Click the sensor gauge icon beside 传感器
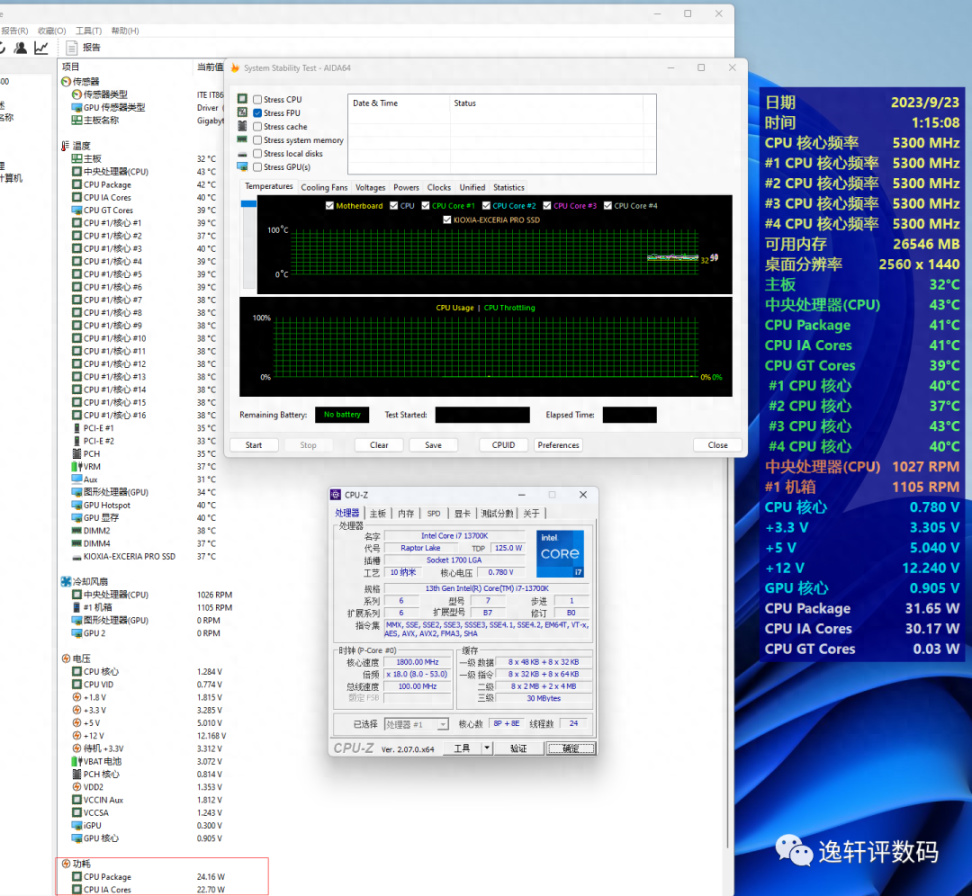Screen dimensions: 972x896 pos(66,82)
